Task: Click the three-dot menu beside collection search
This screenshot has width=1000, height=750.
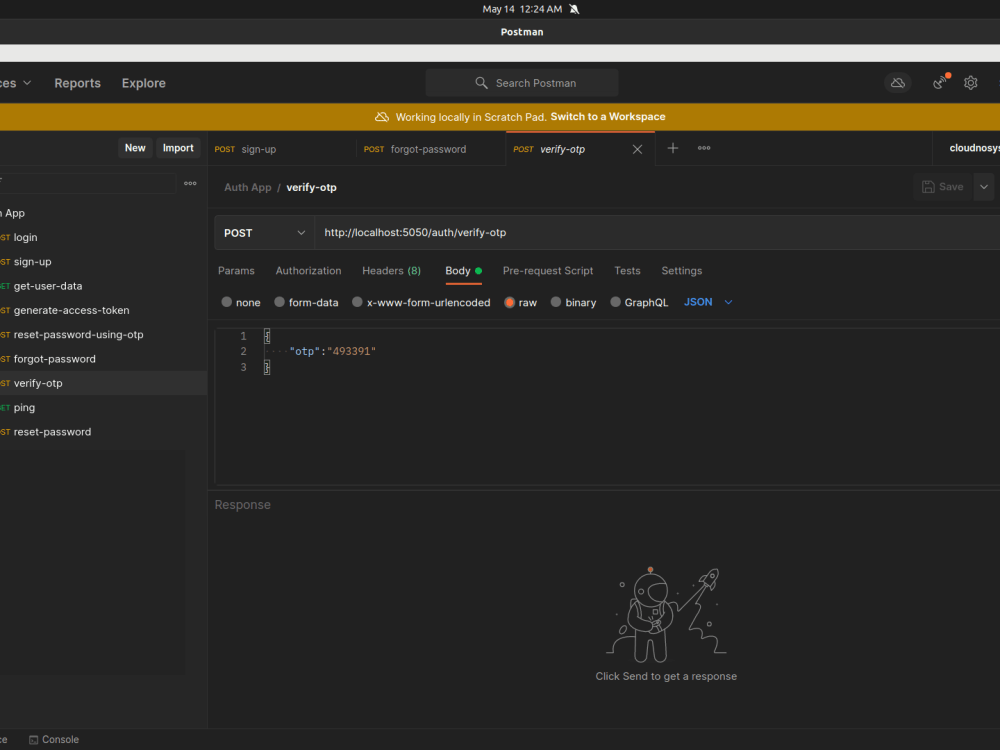Action: coord(190,183)
